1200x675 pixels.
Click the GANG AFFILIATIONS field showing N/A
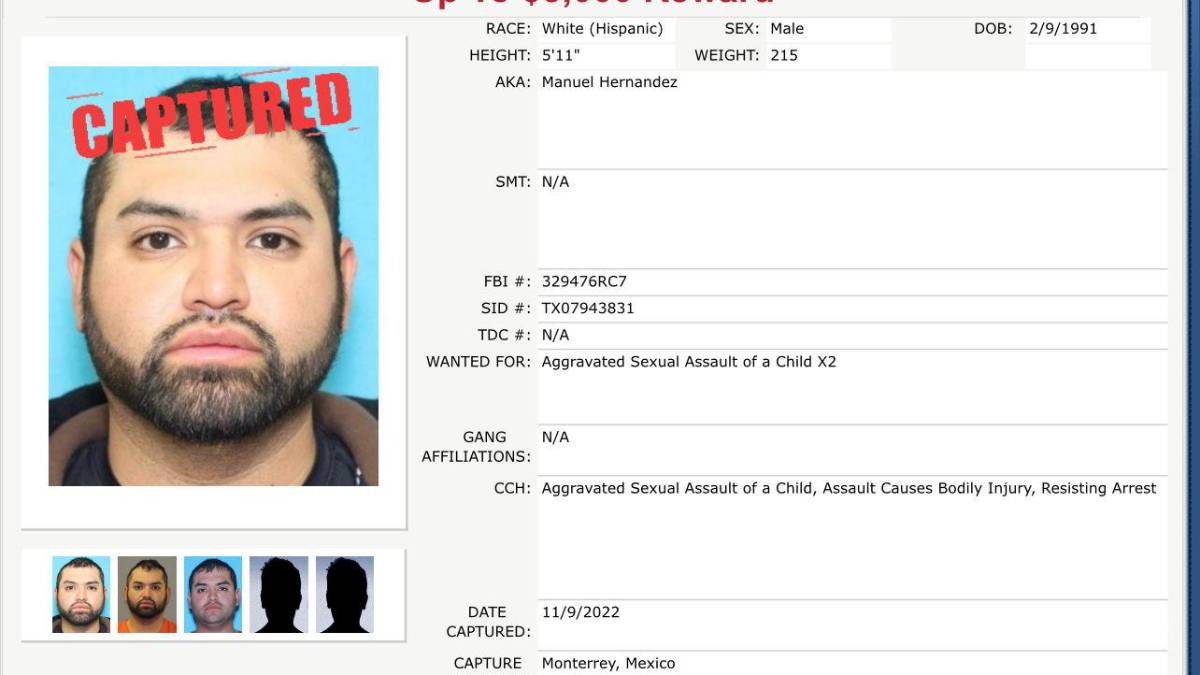tap(852, 449)
